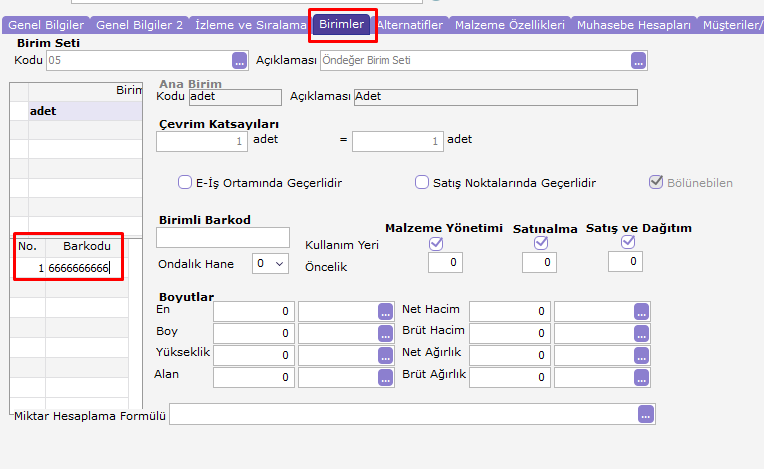The height and width of the screenshot is (469, 764).
Task: Click browse button next to Brüt Ağırlık unit
Action: 641,377
